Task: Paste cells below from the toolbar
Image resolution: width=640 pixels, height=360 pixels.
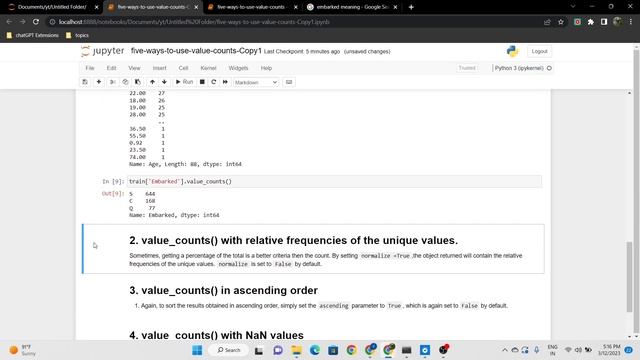Action: [138, 82]
